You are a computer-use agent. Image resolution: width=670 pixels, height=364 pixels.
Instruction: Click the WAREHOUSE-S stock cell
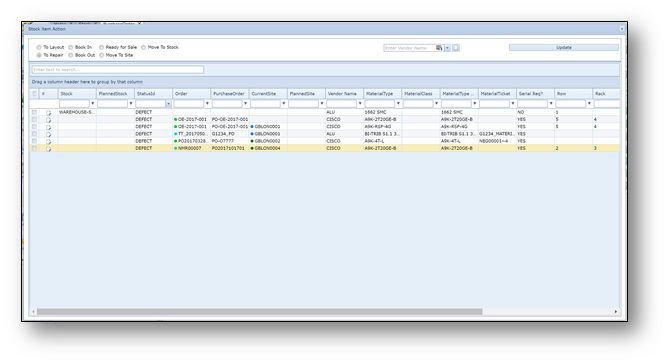click(x=77, y=112)
